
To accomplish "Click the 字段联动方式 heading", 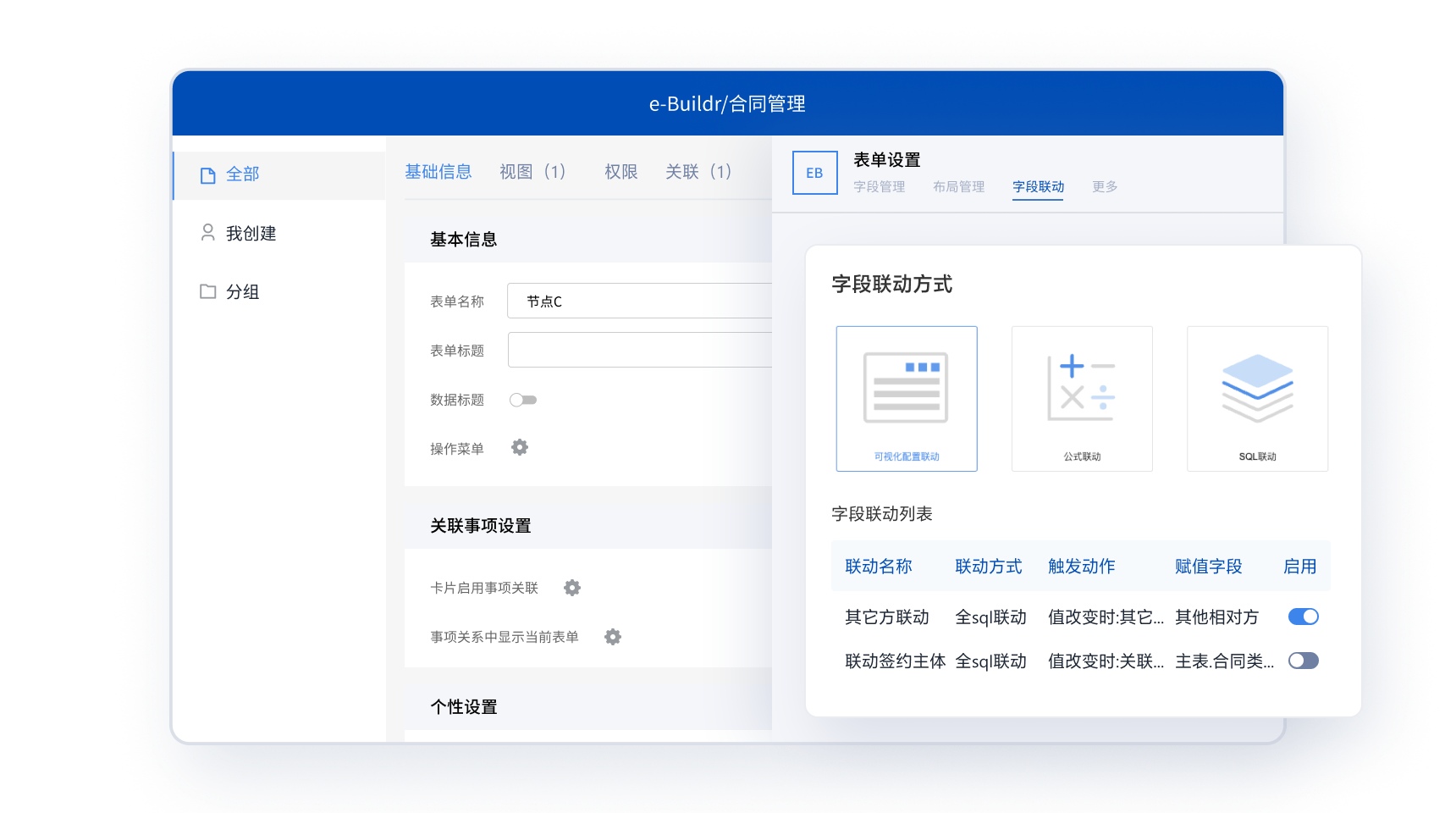I will coord(892,284).
